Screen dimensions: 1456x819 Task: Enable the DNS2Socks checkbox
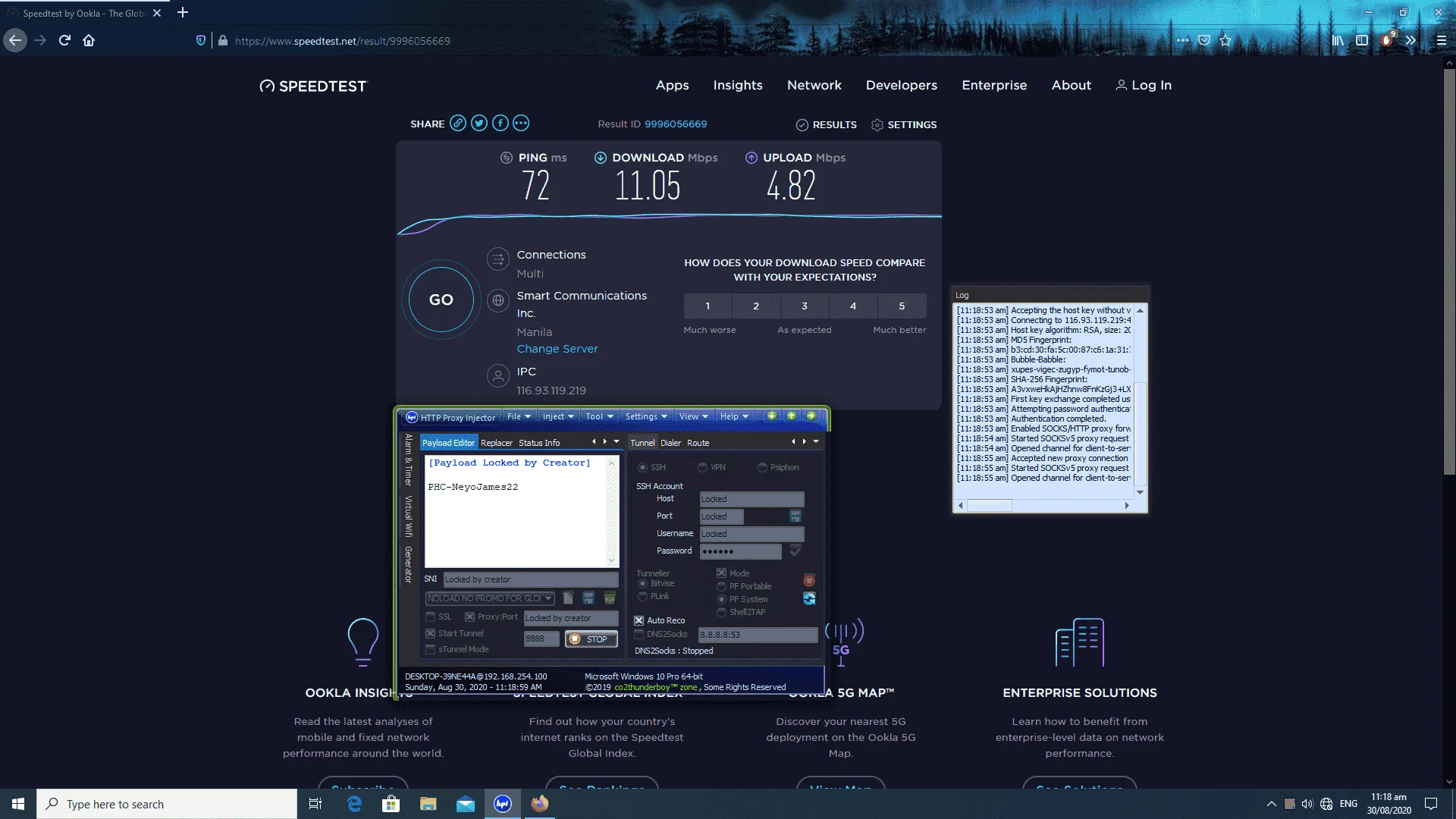coord(639,635)
